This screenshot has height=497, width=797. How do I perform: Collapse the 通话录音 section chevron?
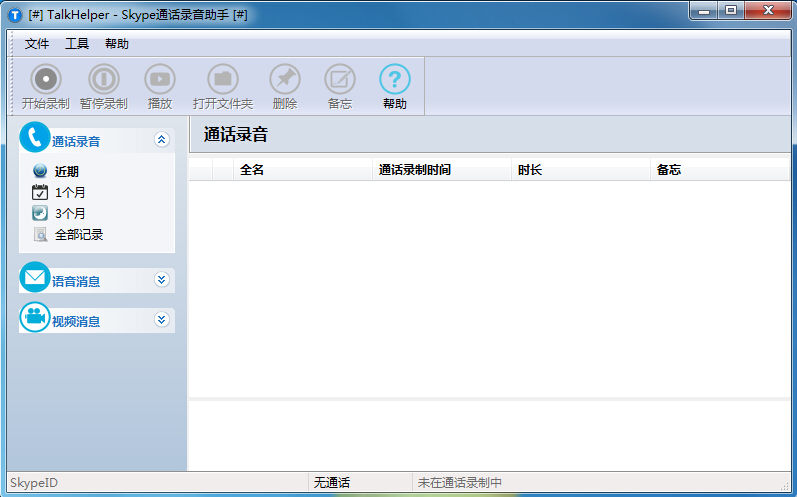(x=162, y=139)
